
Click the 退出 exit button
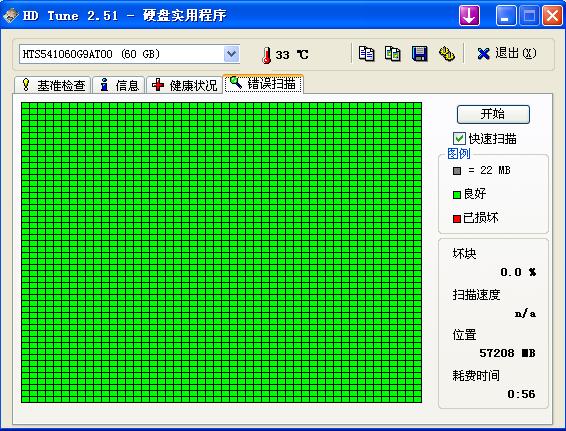tap(506, 54)
